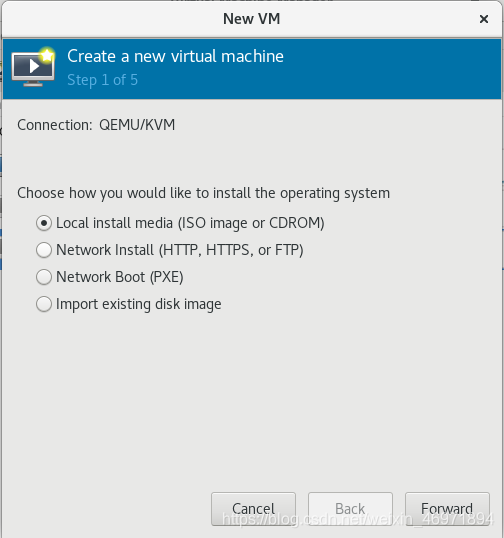Click the 'New VM' window title
Screen dimensions: 504x538
coord(251,19)
